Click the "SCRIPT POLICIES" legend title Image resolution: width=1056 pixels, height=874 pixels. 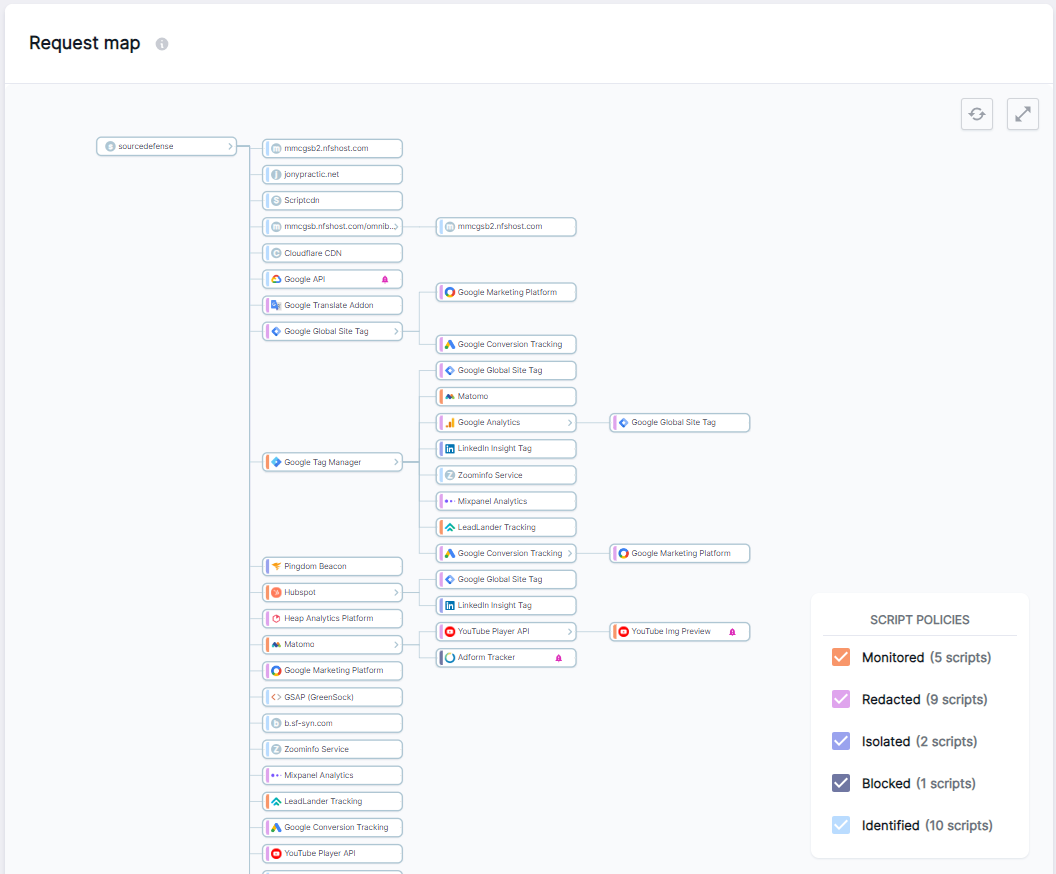pos(919,620)
